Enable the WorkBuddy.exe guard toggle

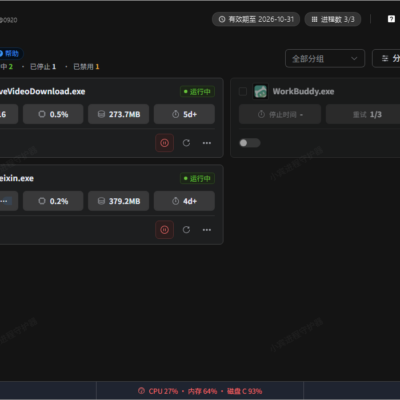(x=250, y=143)
